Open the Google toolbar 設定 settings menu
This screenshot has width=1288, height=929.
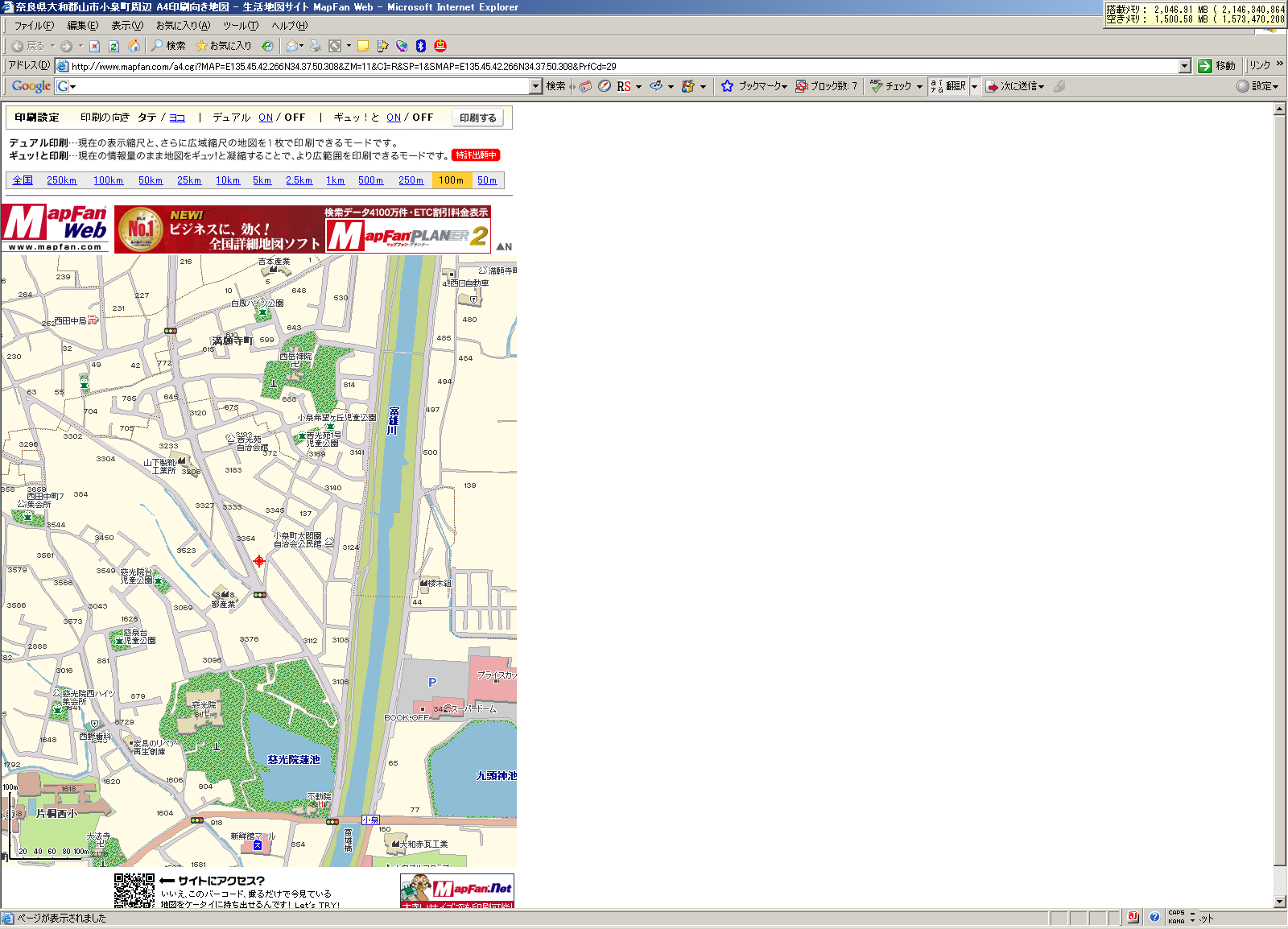tap(1257, 86)
